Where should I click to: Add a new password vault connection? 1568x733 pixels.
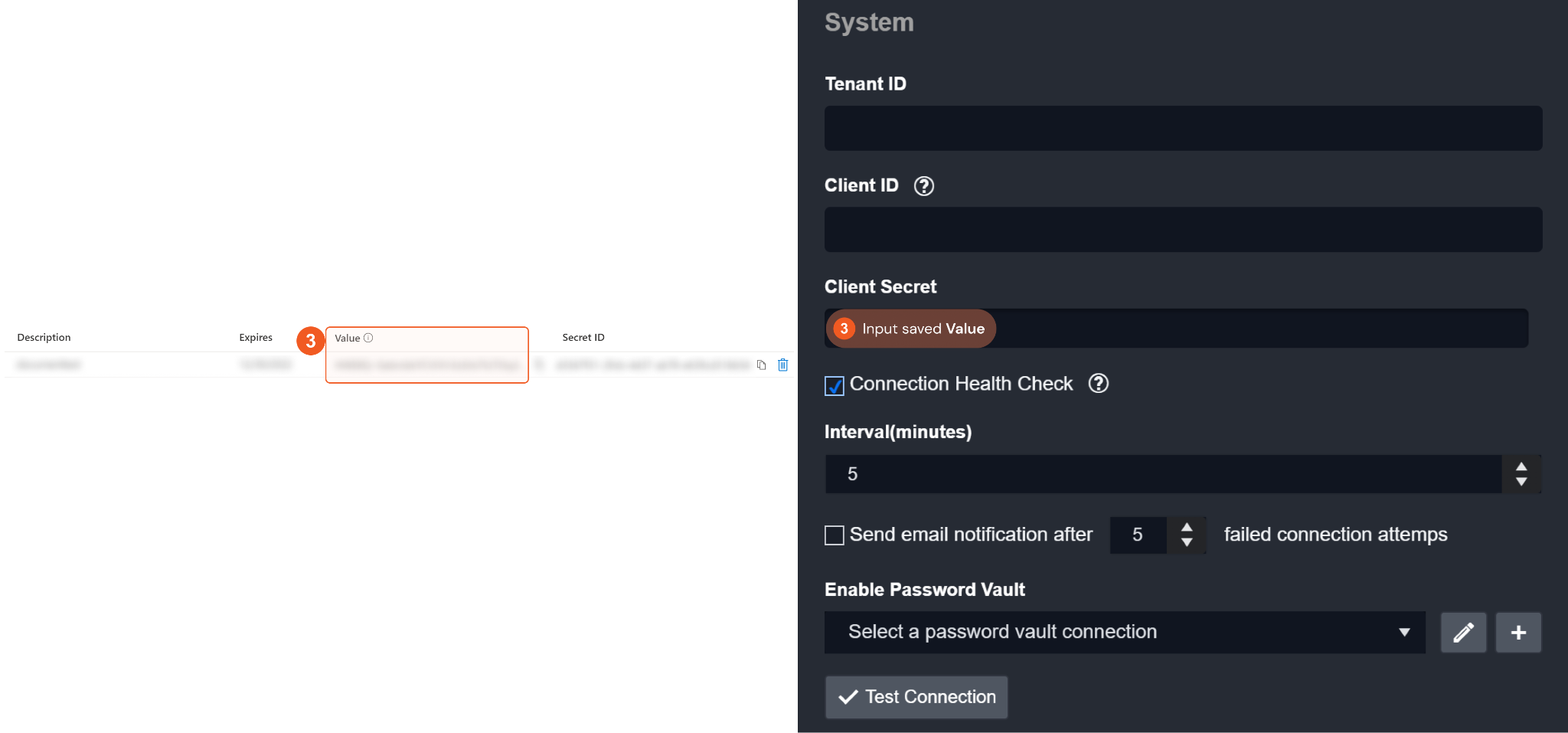coord(1518,633)
